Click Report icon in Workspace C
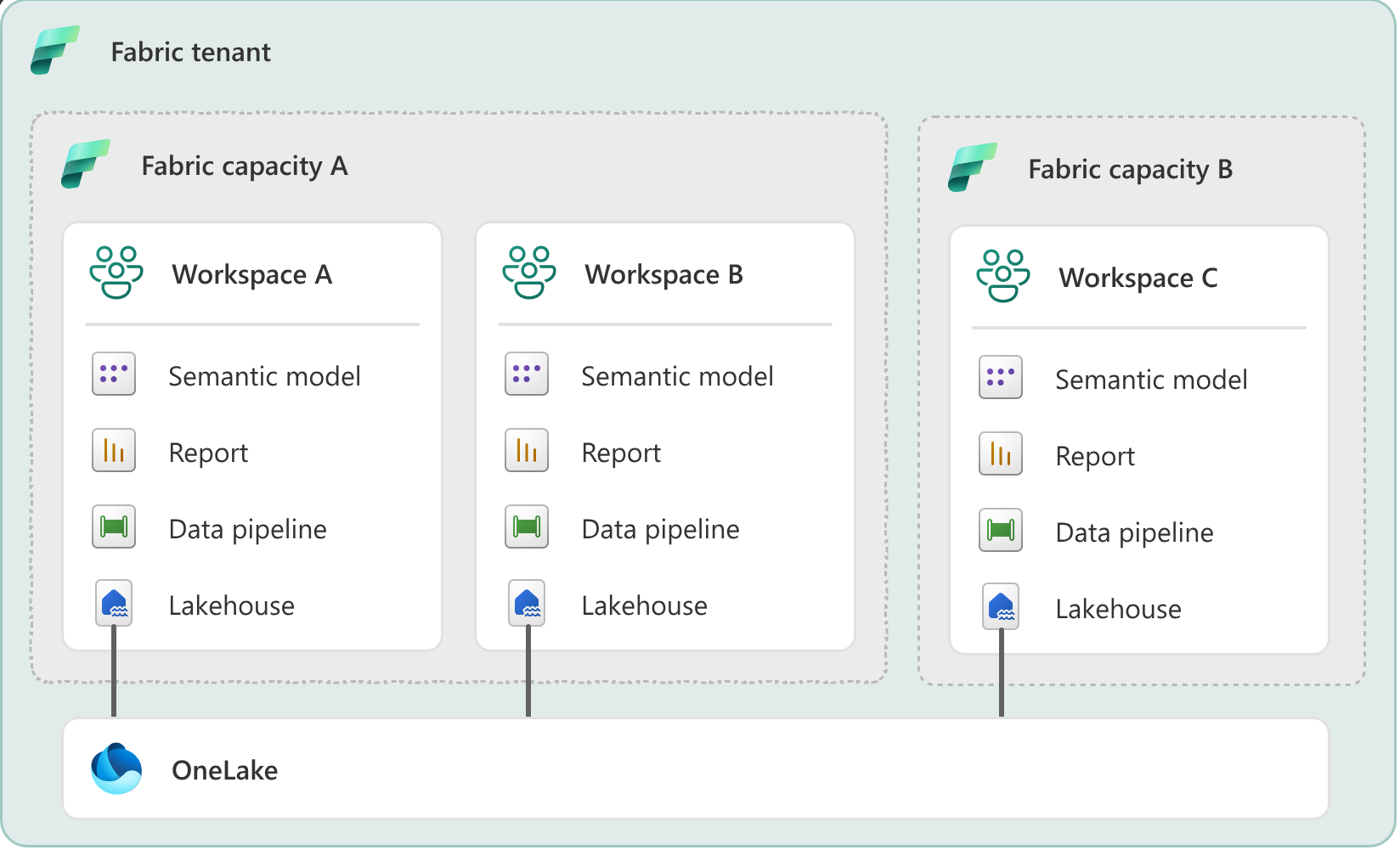 click(x=1001, y=454)
